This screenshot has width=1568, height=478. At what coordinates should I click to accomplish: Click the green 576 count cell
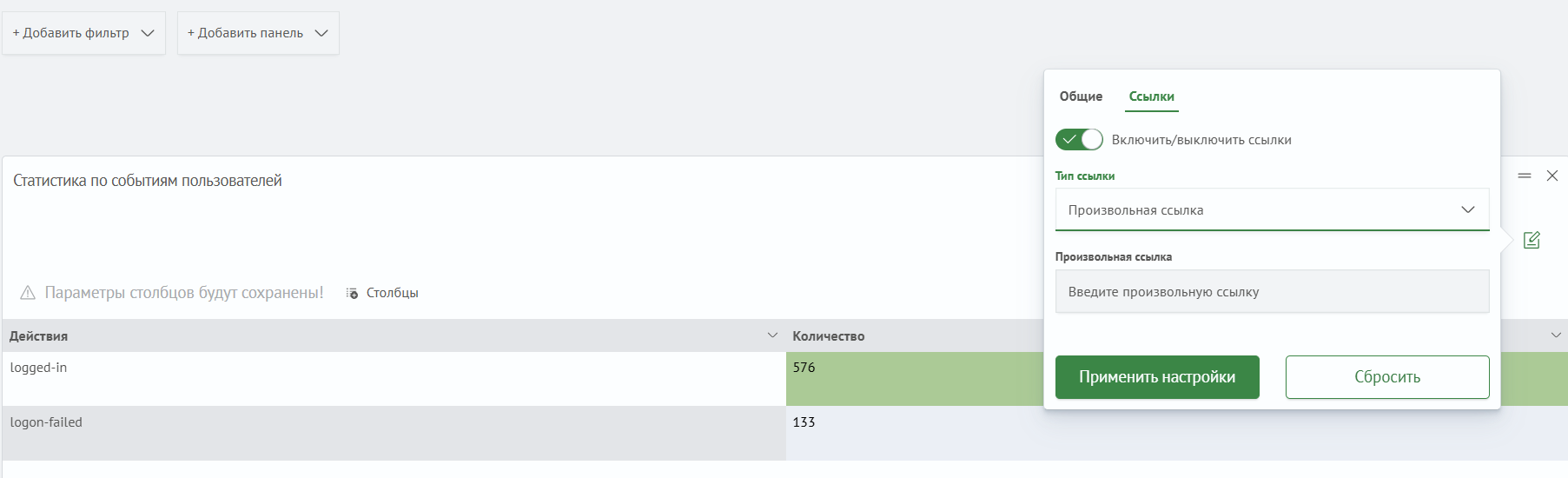pos(914,379)
